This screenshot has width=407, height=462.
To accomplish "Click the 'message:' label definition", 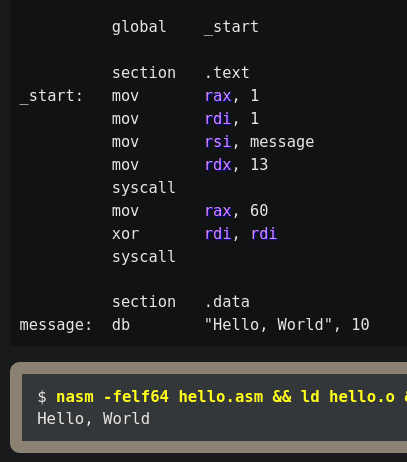I will click(55, 325).
